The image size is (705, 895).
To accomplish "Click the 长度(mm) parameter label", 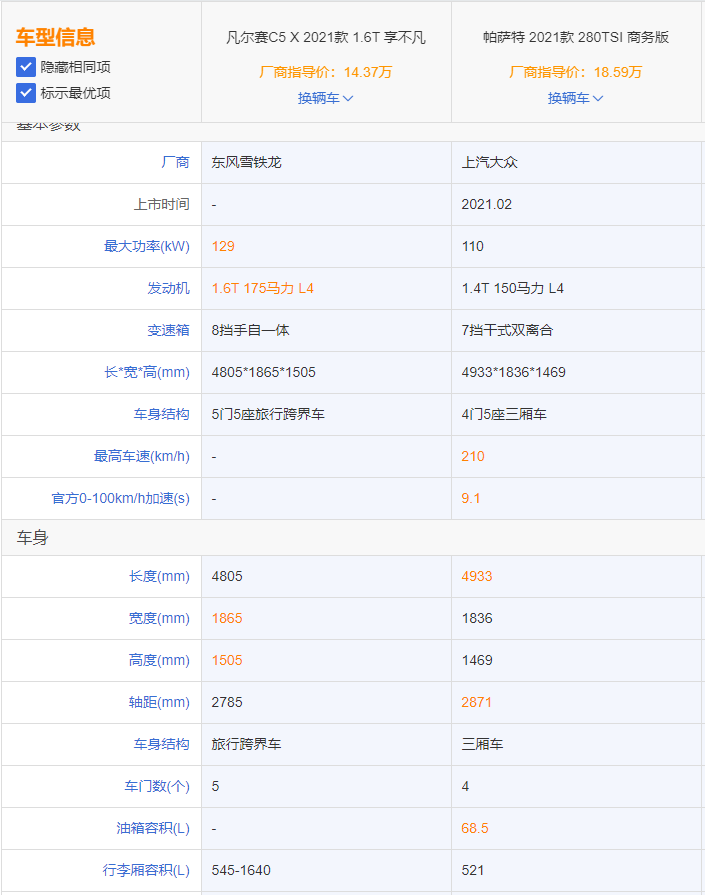I will point(159,576).
